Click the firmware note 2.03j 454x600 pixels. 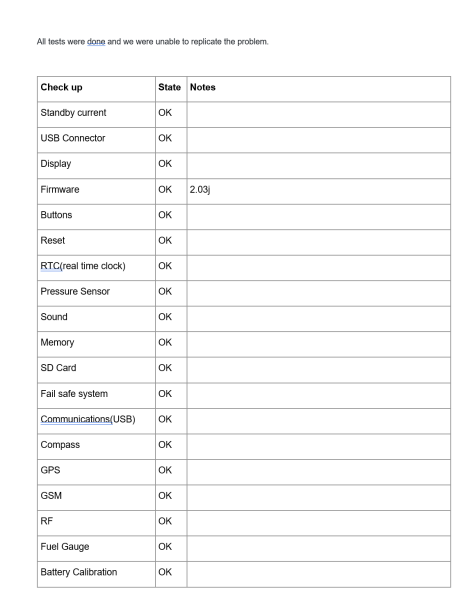(x=199, y=189)
